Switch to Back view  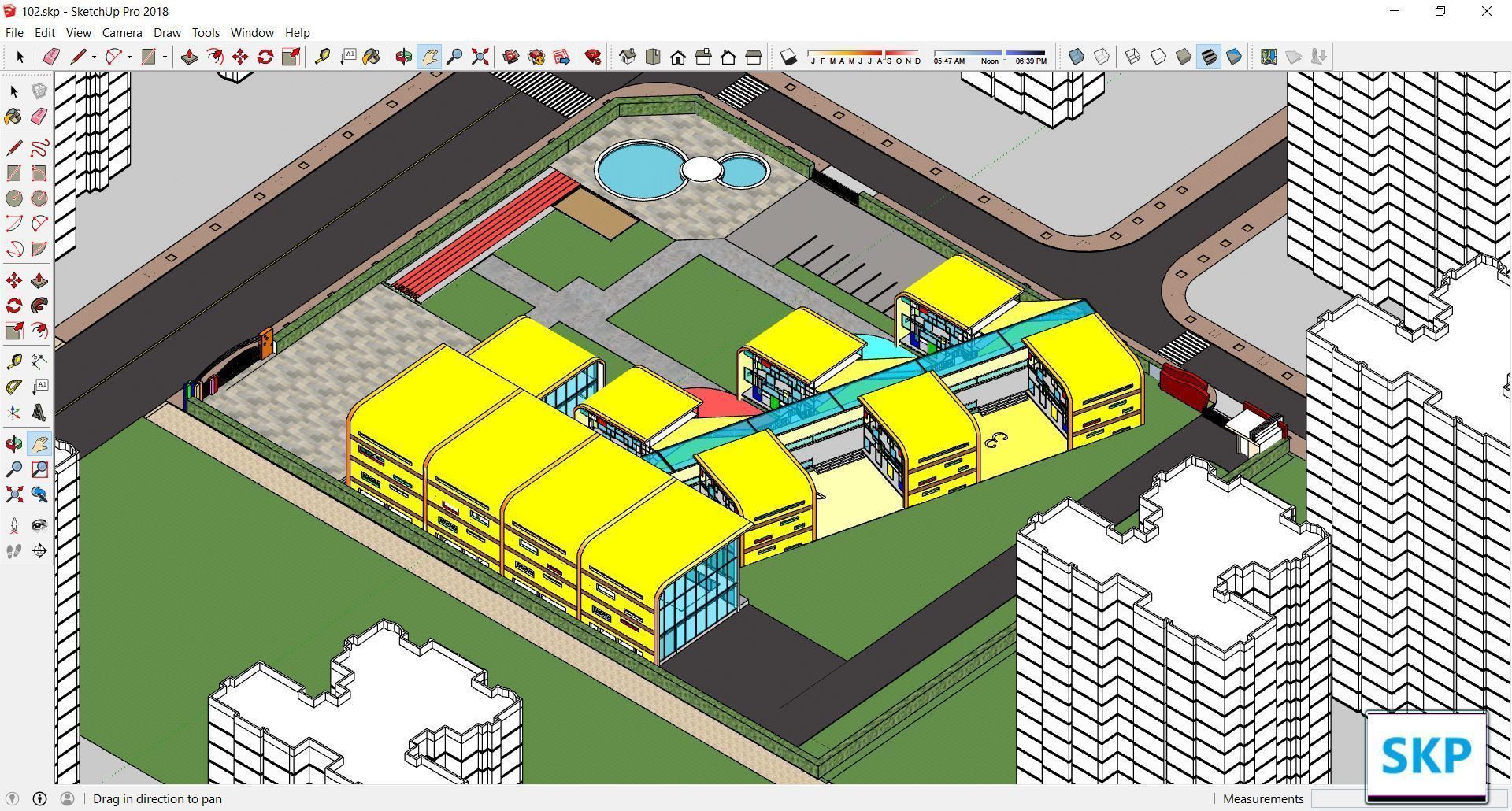[728, 57]
